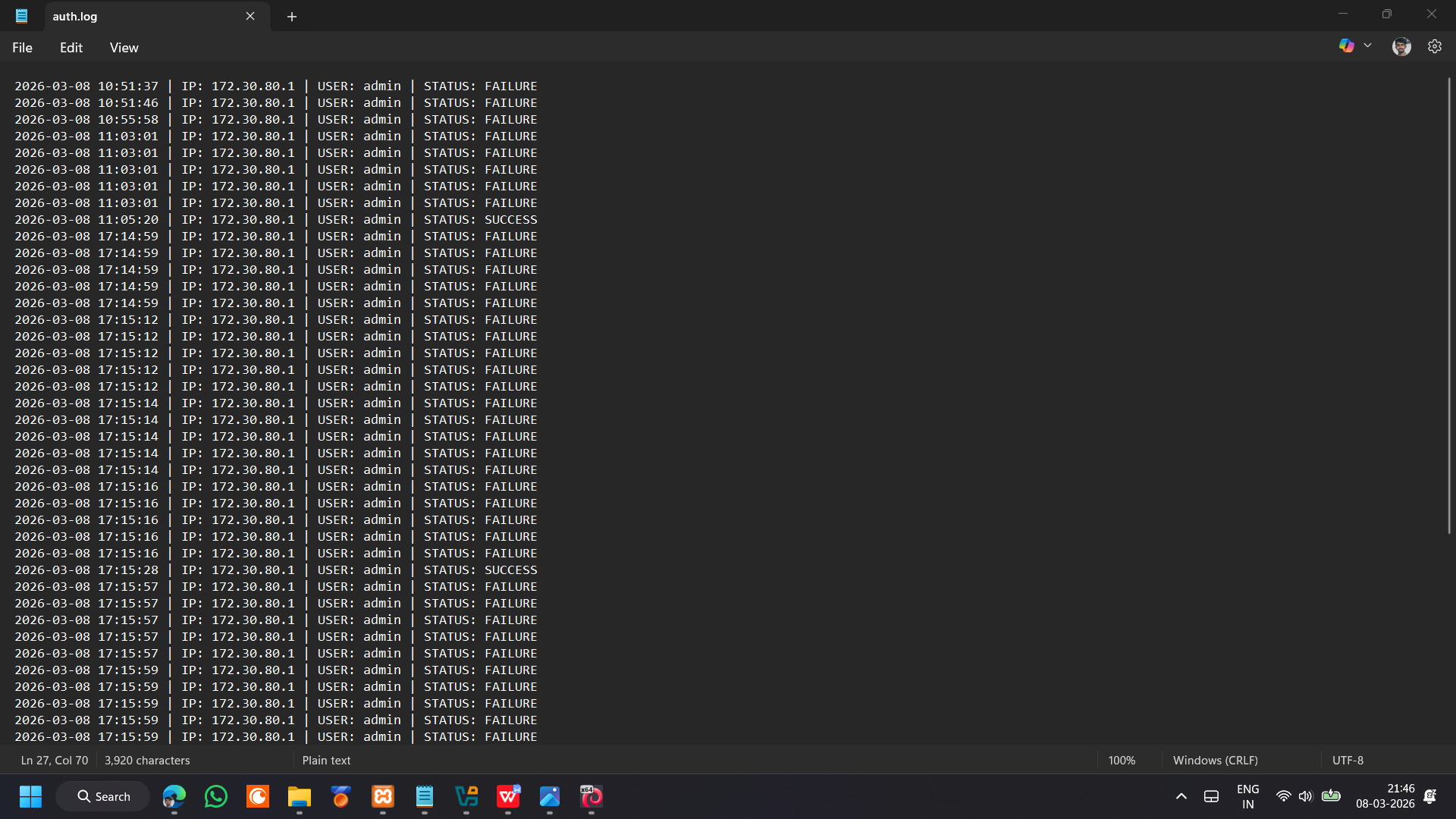Image resolution: width=1456 pixels, height=819 pixels.
Task: Open WPS Office from the taskbar
Action: (x=508, y=797)
